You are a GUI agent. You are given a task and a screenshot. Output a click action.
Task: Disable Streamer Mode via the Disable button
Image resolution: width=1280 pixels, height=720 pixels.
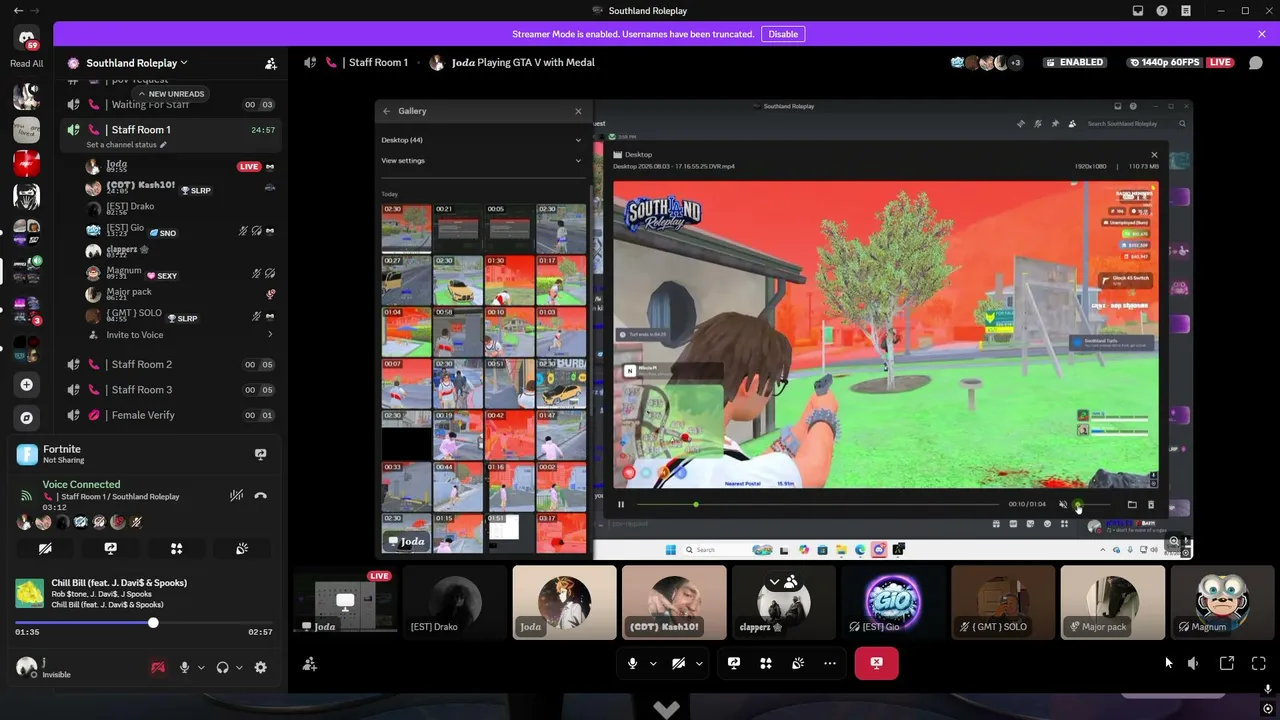tap(783, 34)
